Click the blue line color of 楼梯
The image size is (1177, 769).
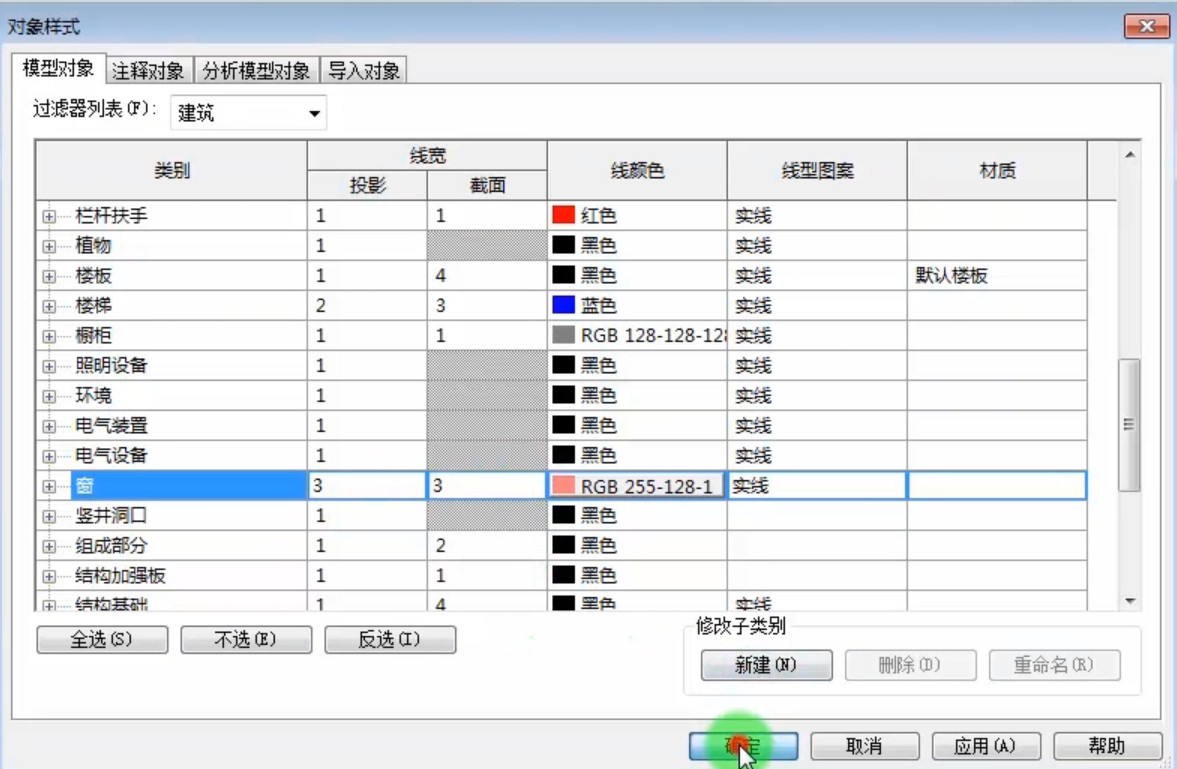pos(563,306)
